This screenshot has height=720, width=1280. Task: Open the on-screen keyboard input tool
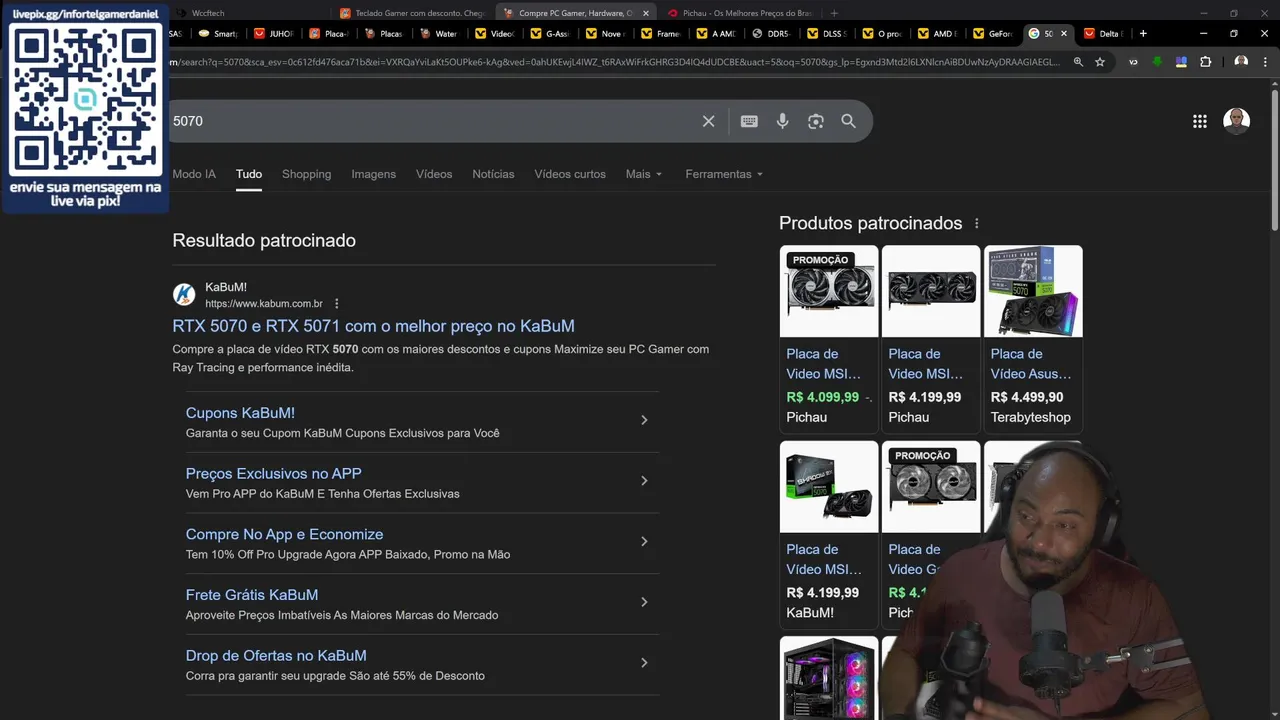point(749,121)
